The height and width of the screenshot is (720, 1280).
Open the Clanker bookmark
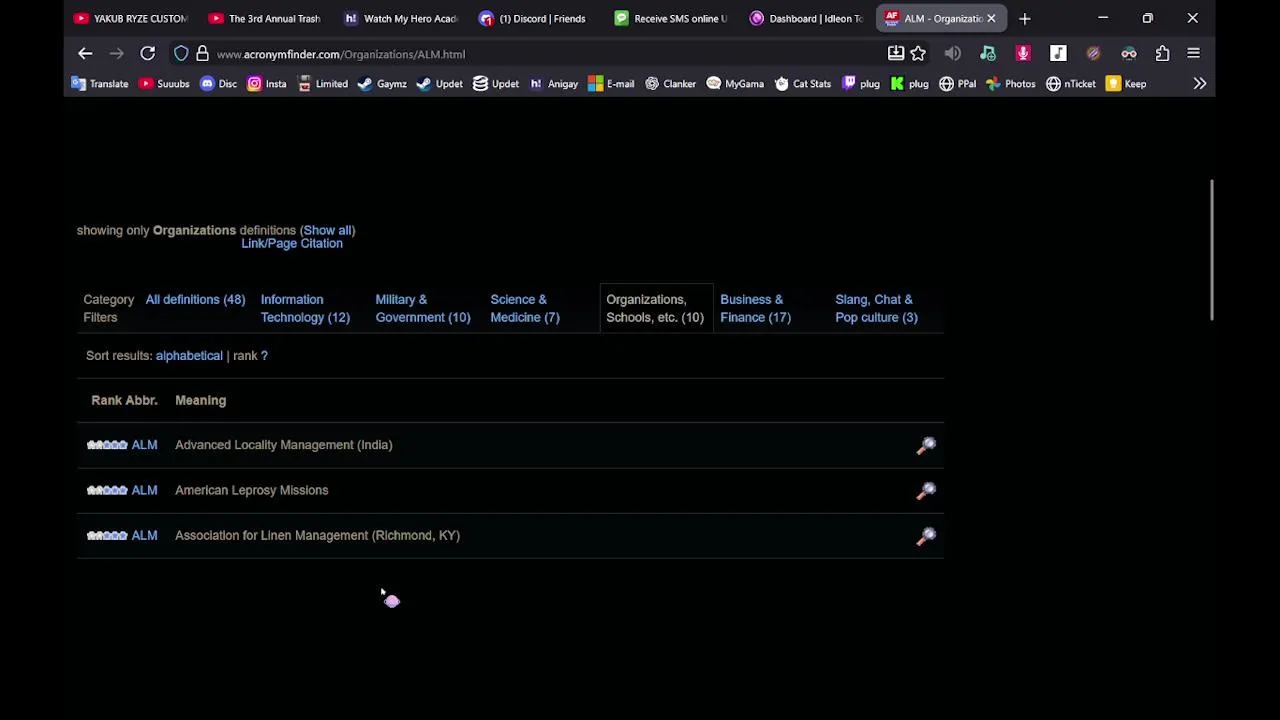670,84
